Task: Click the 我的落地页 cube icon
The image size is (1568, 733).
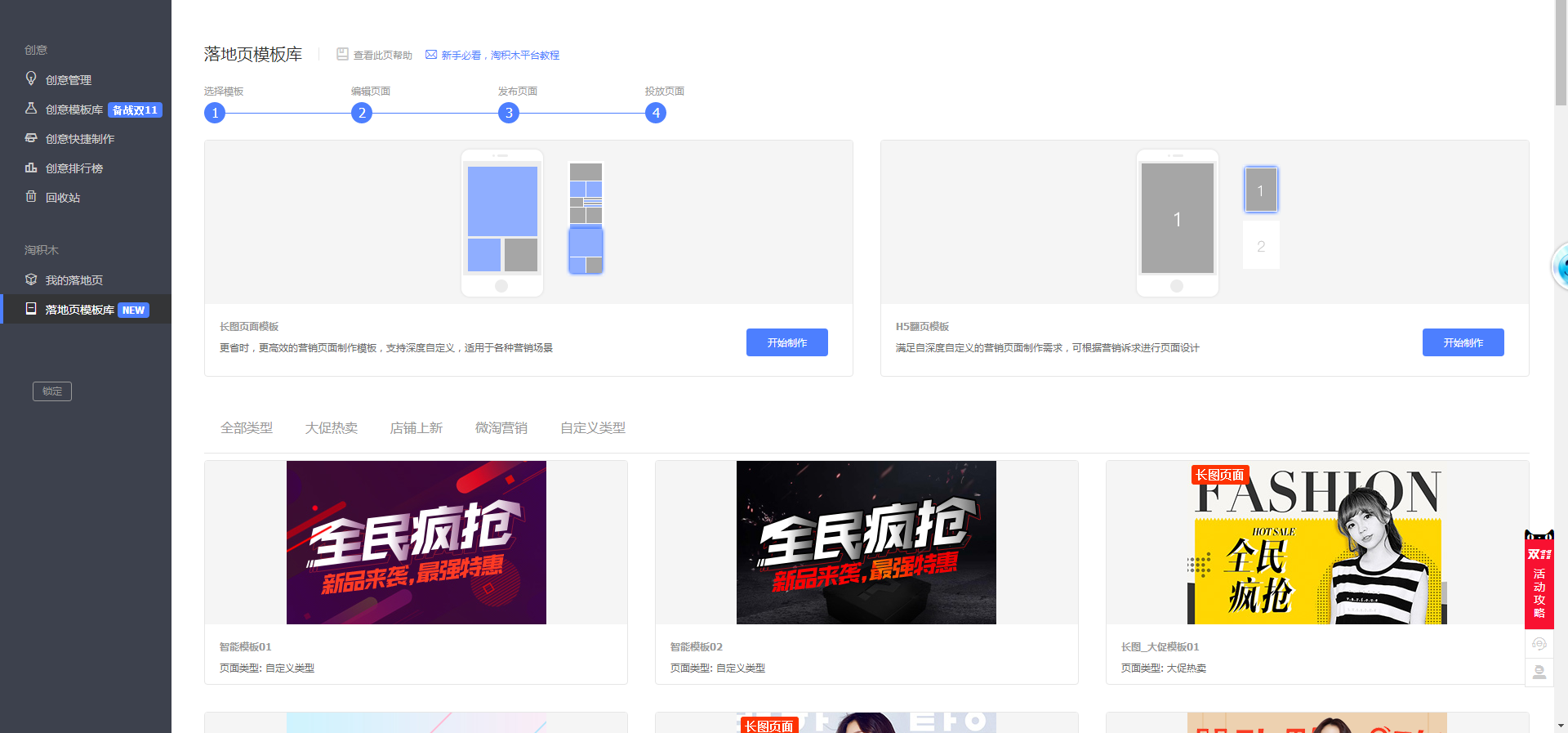Action: point(31,279)
